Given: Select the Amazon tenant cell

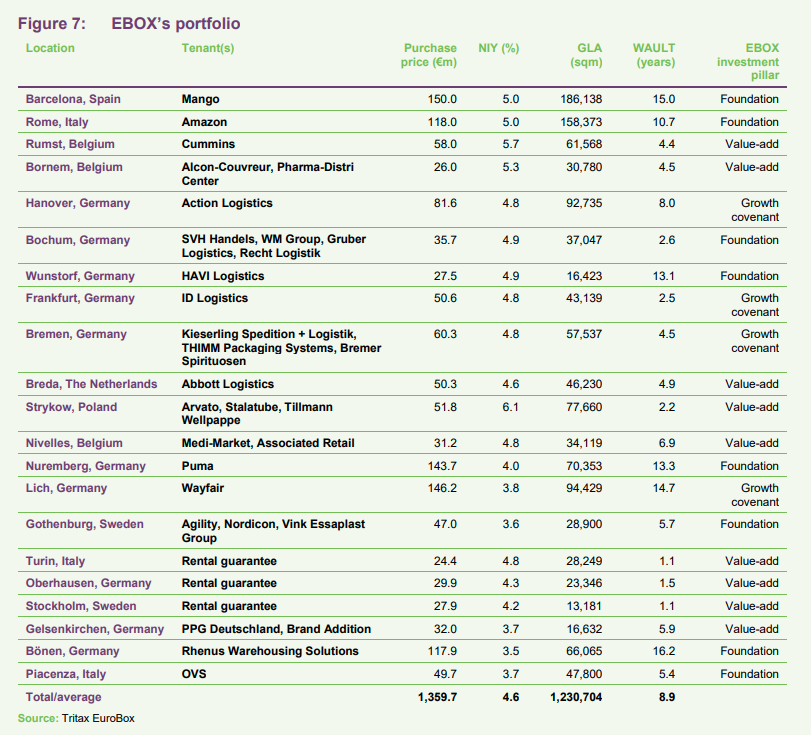Looking at the screenshot, I should point(205,122).
